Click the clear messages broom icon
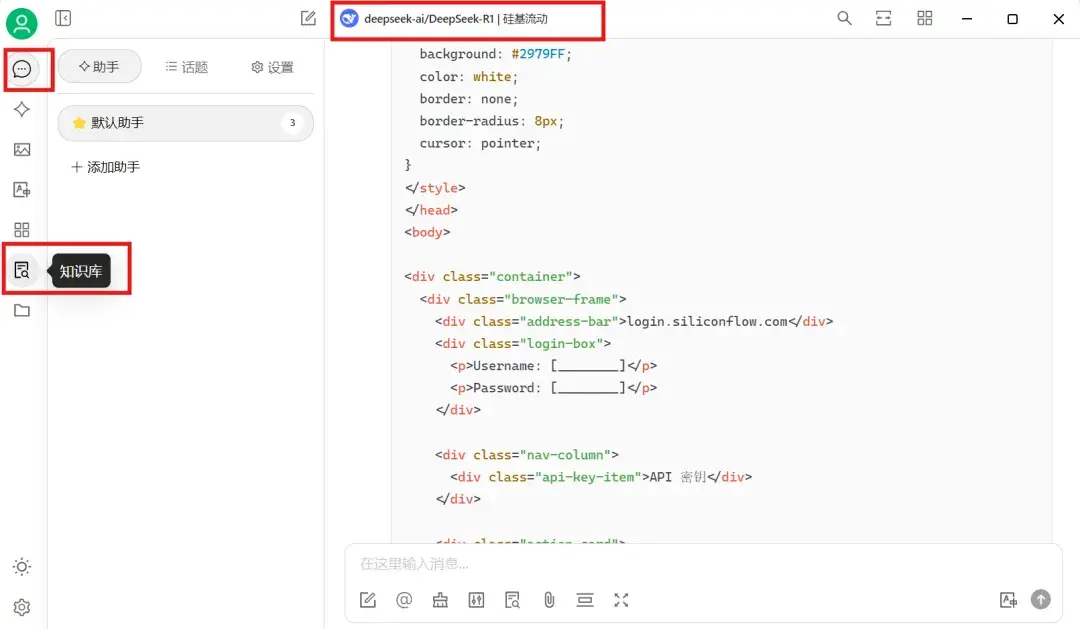Image resolution: width=1080 pixels, height=629 pixels. (x=440, y=600)
